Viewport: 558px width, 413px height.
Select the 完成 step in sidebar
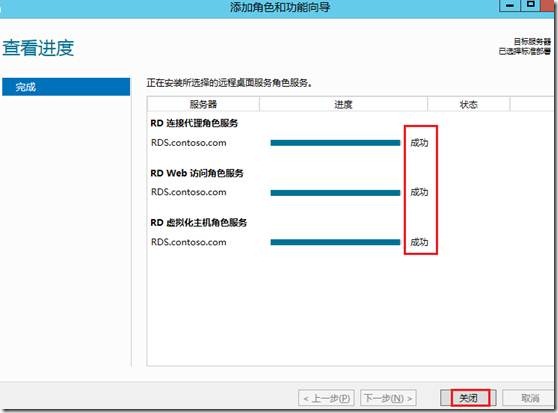click(66, 87)
